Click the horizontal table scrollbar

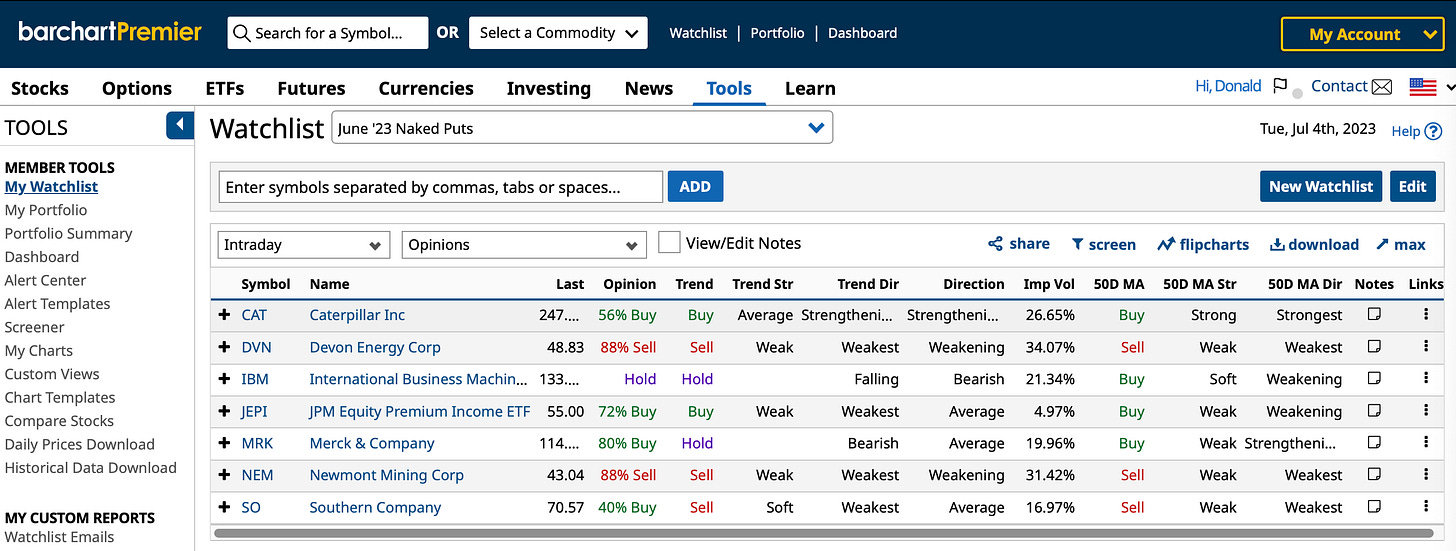tap(824, 533)
